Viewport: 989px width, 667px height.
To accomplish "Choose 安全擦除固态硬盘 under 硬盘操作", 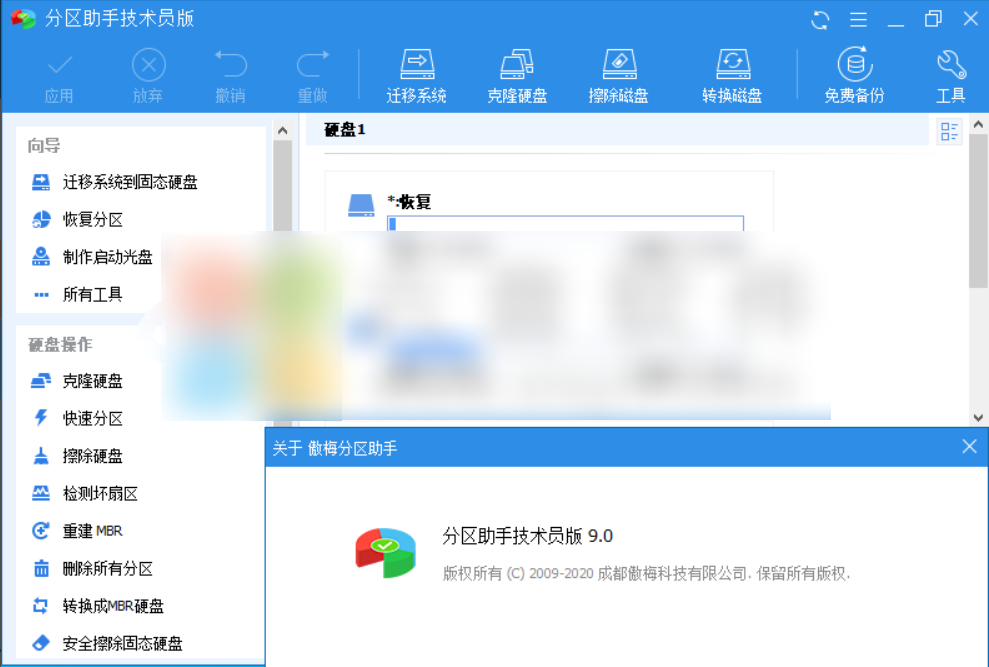I will [123, 644].
